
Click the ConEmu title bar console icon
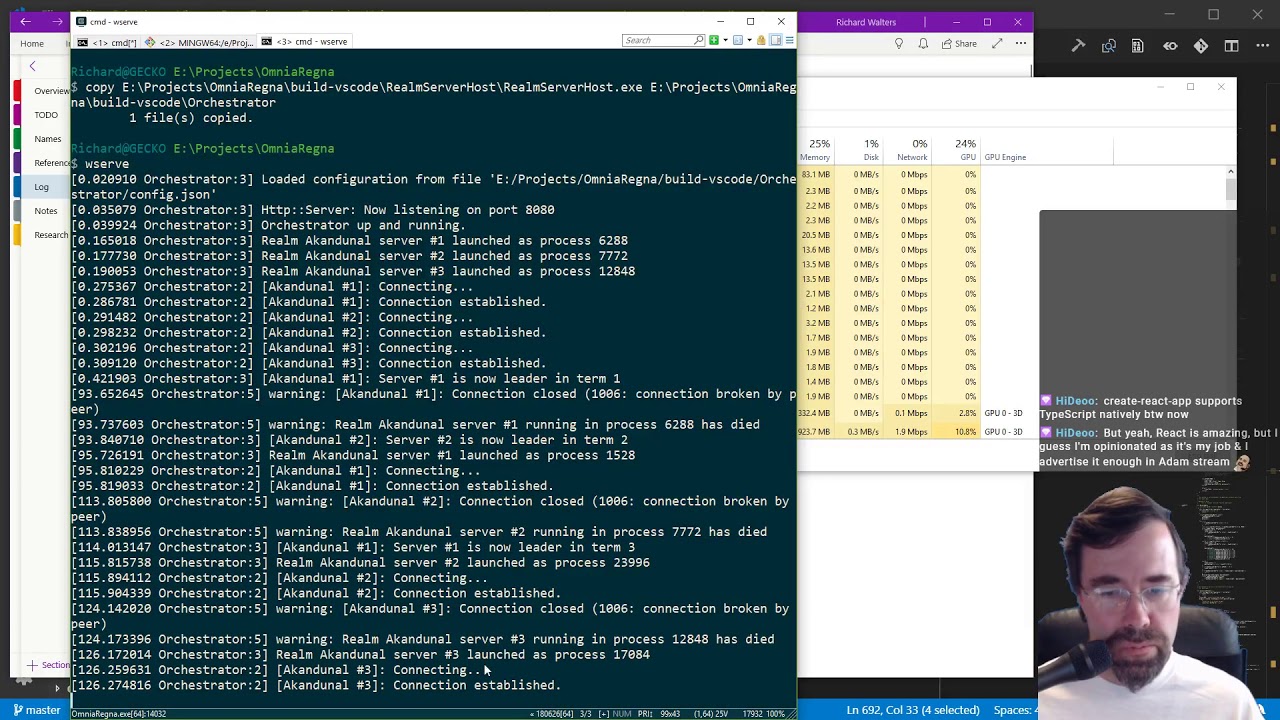click(x=81, y=21)
